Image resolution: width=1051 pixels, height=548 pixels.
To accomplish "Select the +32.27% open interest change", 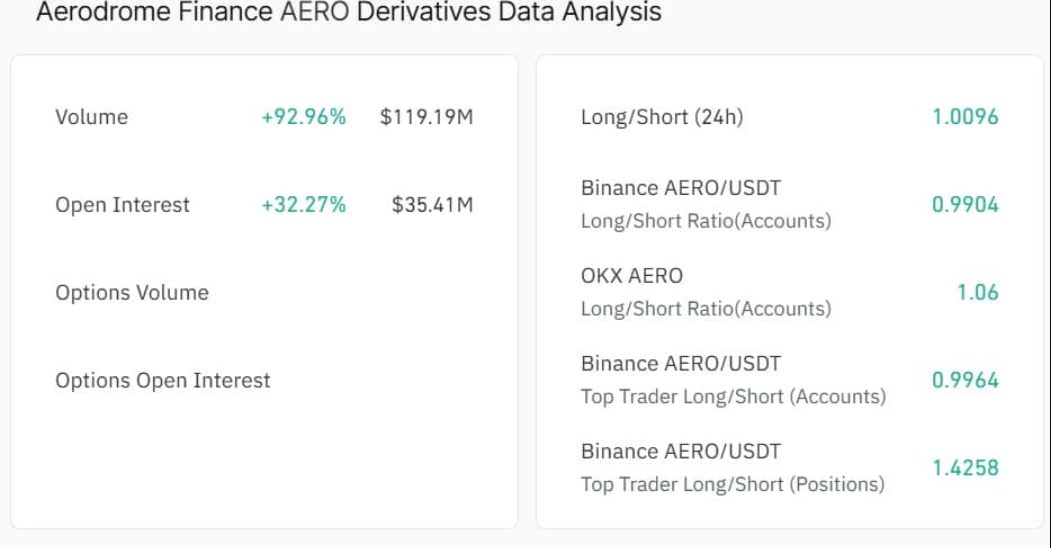I will click(x=303, y=205).
